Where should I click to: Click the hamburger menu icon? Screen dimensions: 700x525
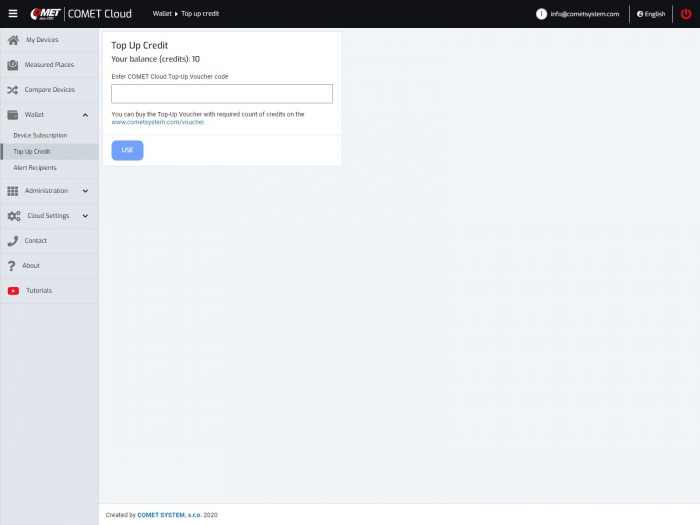pyautogui.click(x=13, y=14)
